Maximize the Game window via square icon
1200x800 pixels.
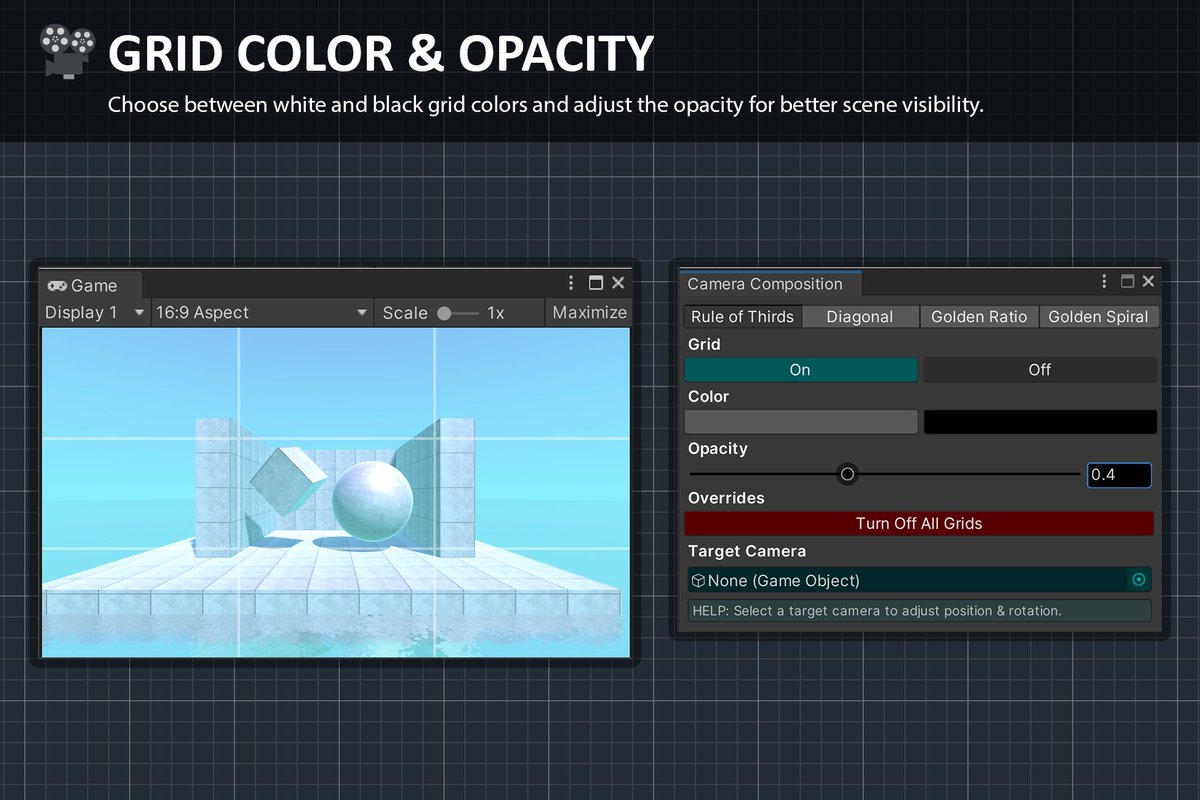pyautogui.click(x=596, y=283)
